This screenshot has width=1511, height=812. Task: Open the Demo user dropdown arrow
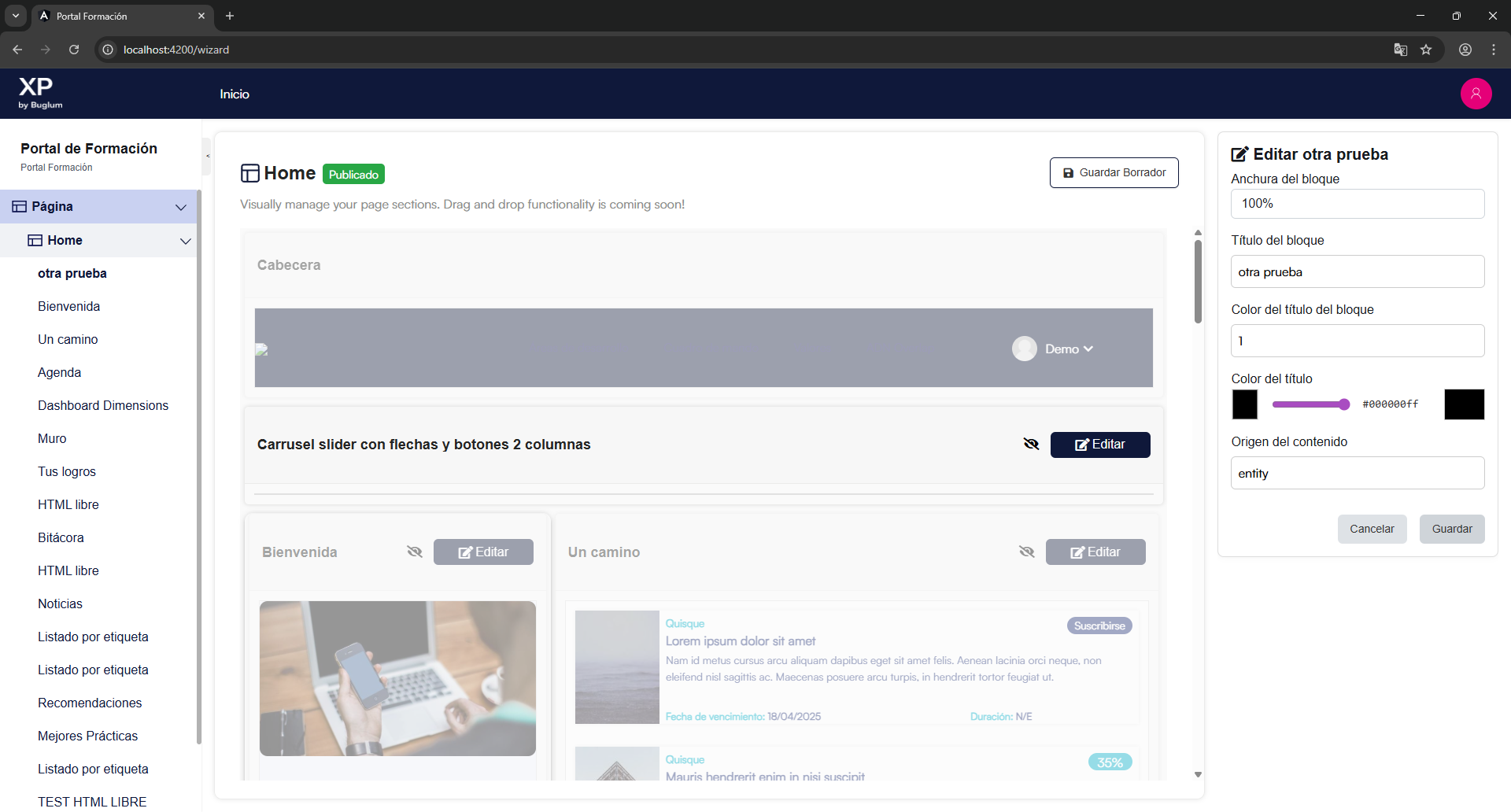click(x=1088, y=349)
